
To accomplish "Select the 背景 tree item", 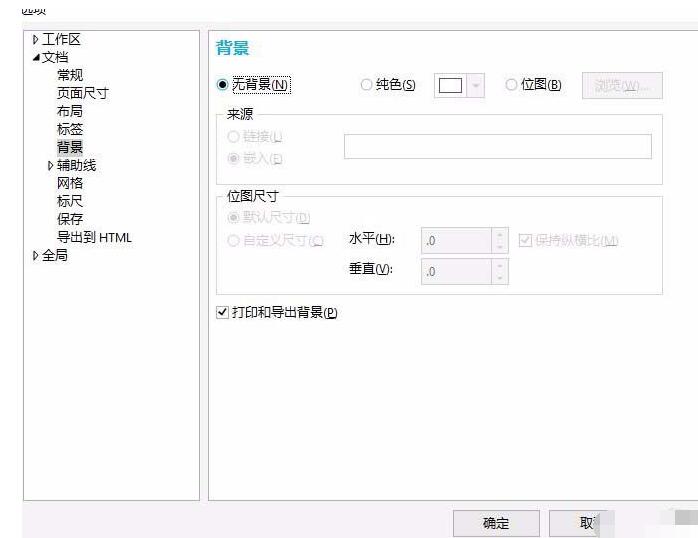I will coord(70,147).
